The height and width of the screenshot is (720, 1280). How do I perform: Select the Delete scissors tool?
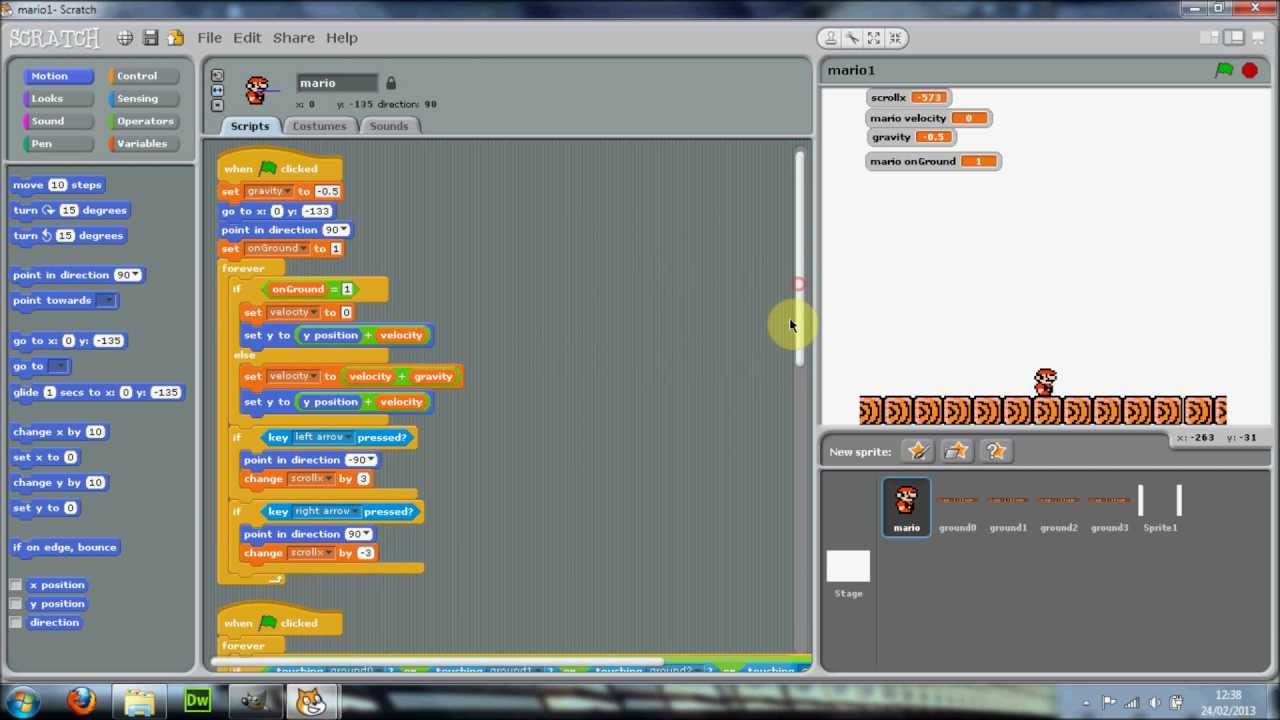tap(852, 38)
